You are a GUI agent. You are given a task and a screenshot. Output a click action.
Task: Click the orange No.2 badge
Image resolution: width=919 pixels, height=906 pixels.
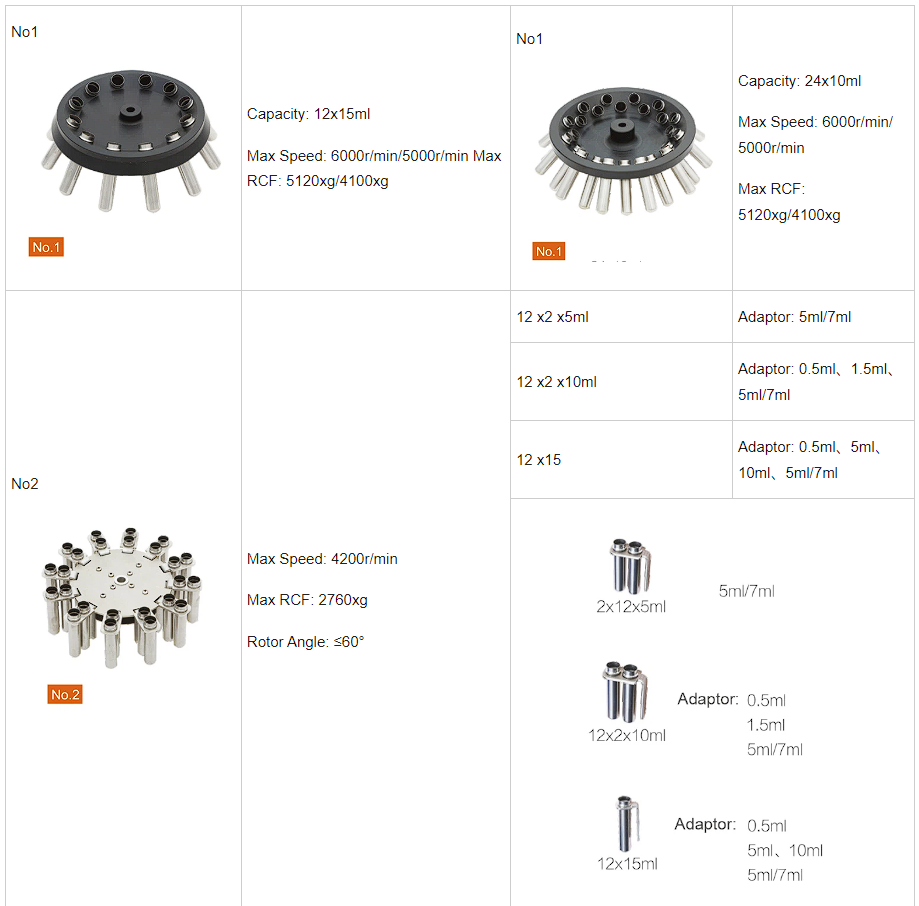pos(65,694)
